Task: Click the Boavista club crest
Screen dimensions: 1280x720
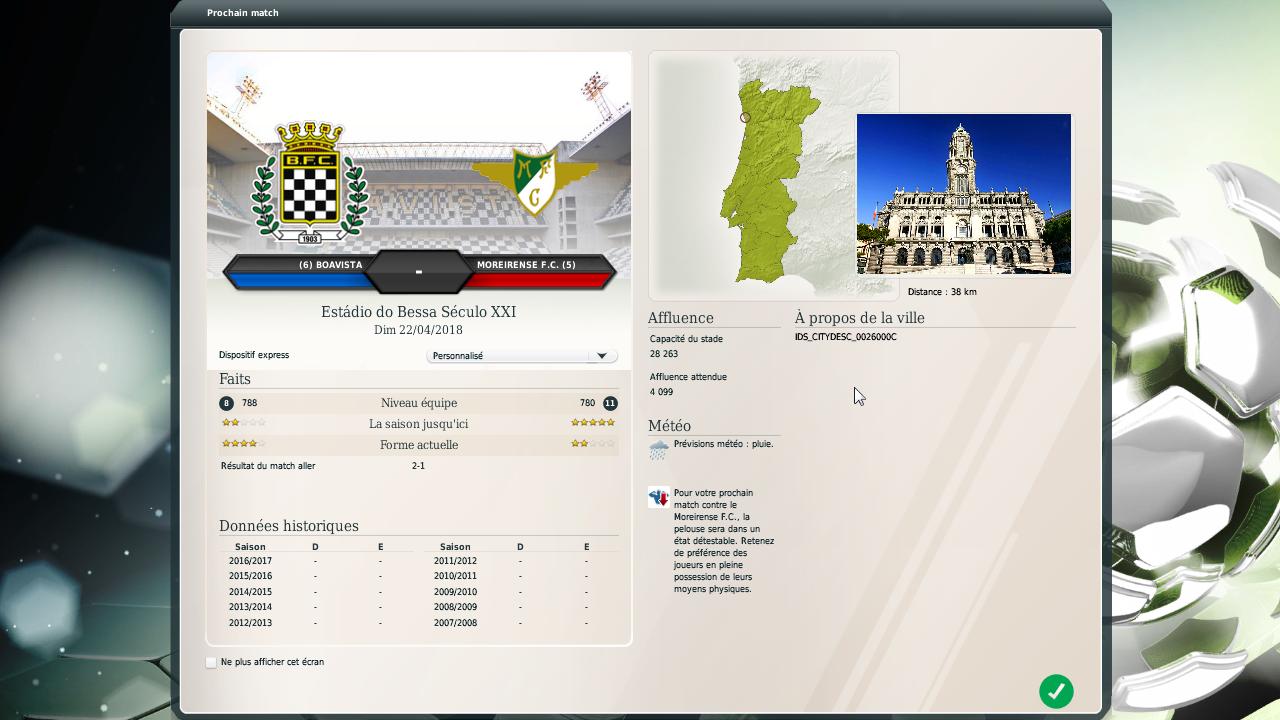Action: 309,182
